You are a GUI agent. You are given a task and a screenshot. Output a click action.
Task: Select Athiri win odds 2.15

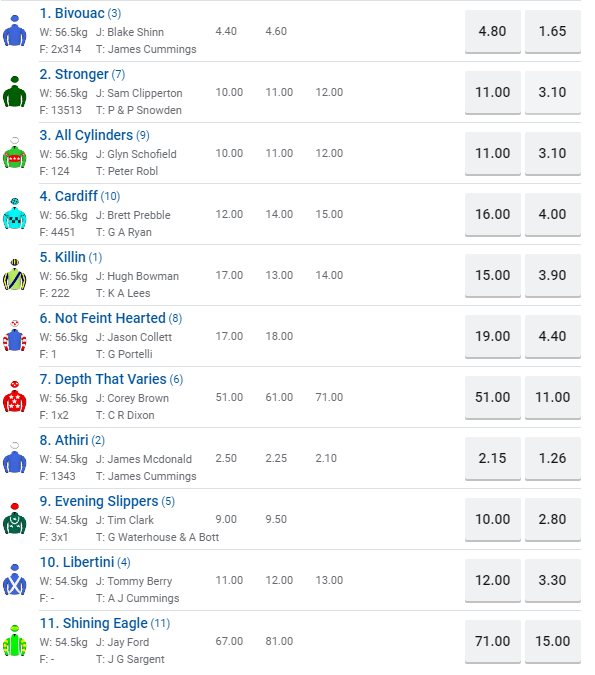click(493, 458)
